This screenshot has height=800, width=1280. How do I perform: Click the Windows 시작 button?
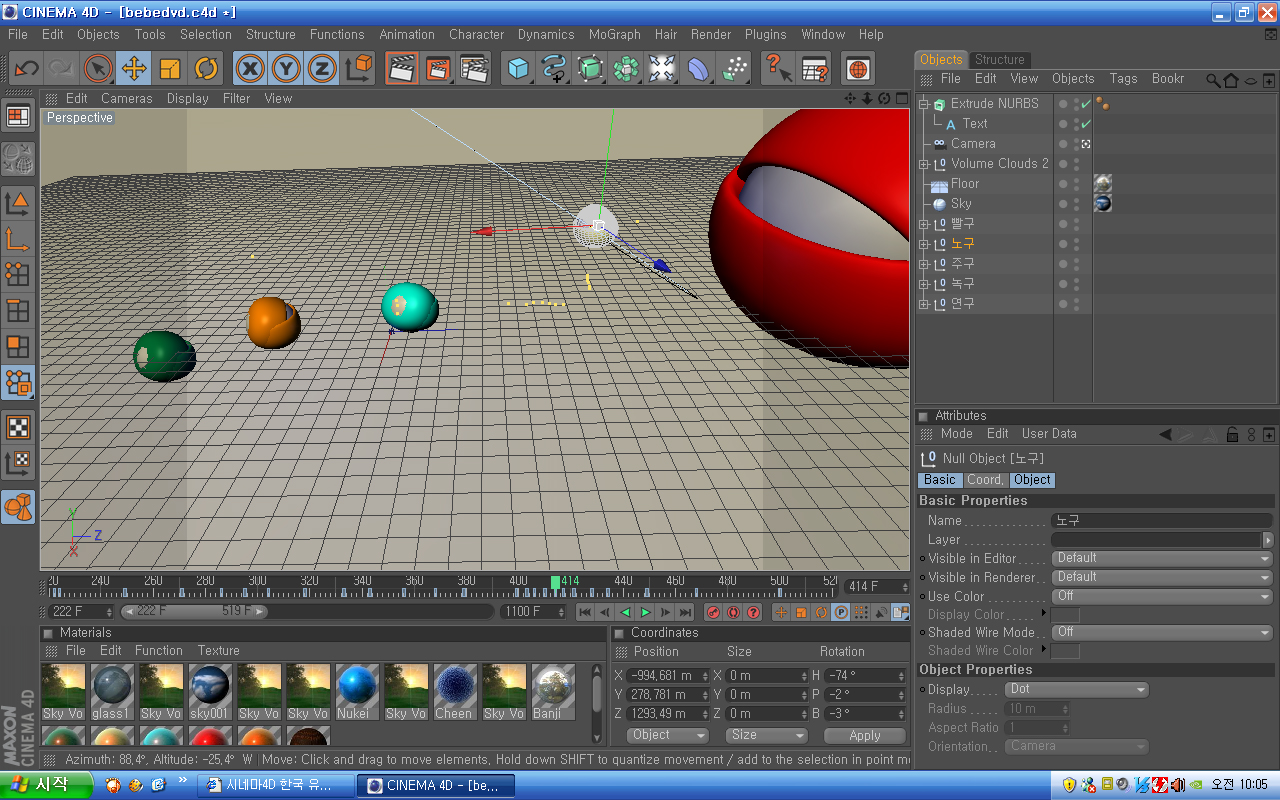tap(46, 785)
